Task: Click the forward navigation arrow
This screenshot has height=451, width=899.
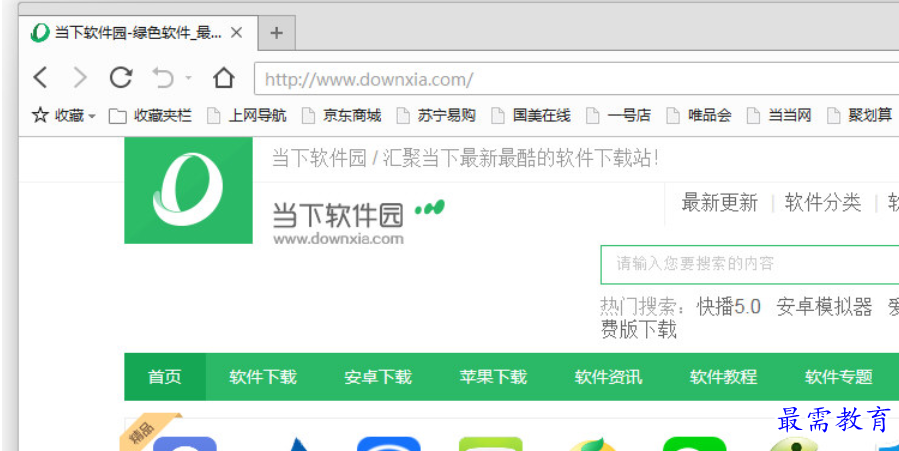Action: point(80,77)
